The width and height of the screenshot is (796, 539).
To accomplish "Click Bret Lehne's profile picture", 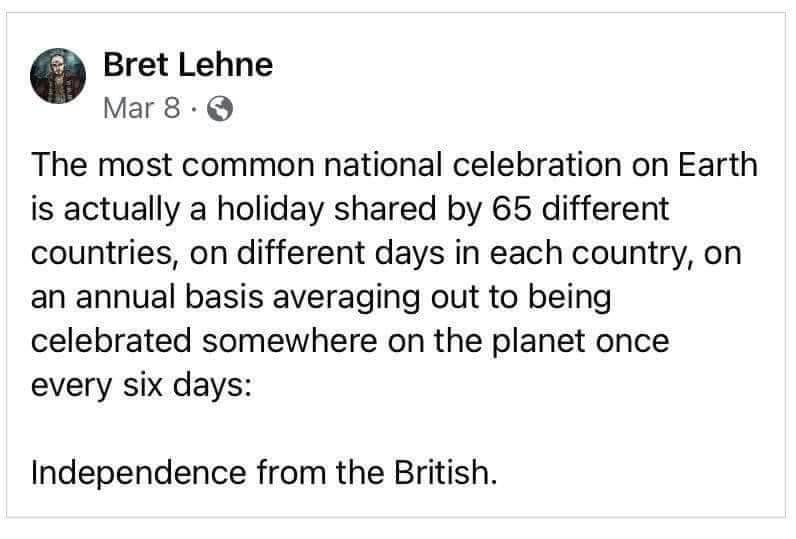I will tap(60, 76).
